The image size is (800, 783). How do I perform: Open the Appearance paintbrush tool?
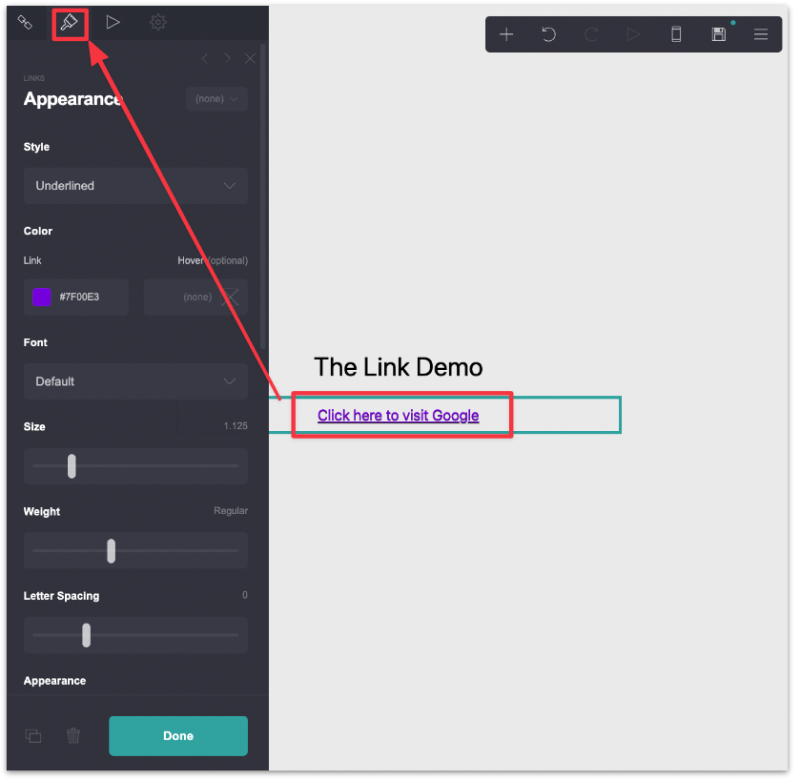pyautogui.click(x=68, y=22)
